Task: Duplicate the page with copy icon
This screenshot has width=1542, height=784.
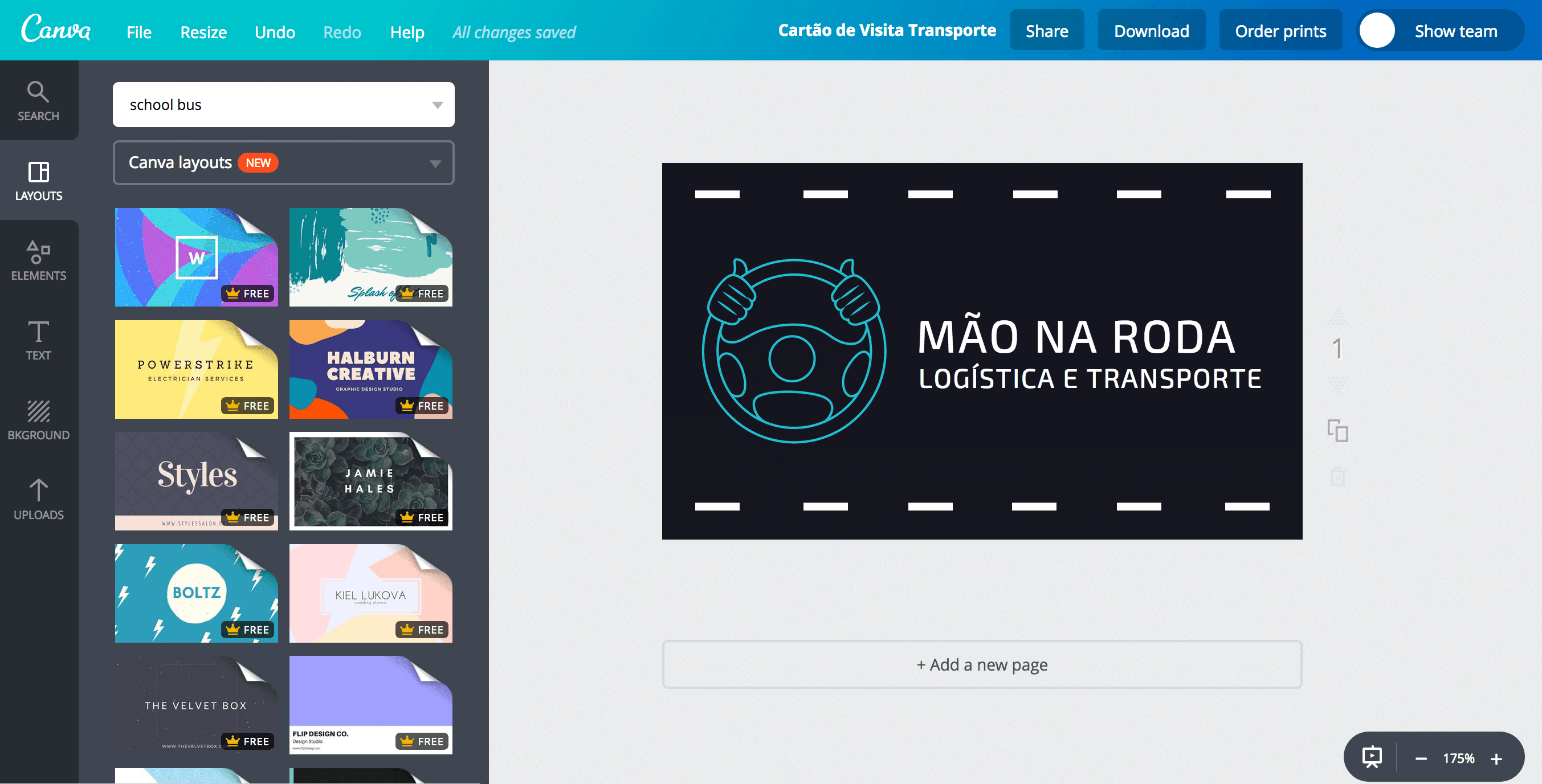Action: [1338, 430]
